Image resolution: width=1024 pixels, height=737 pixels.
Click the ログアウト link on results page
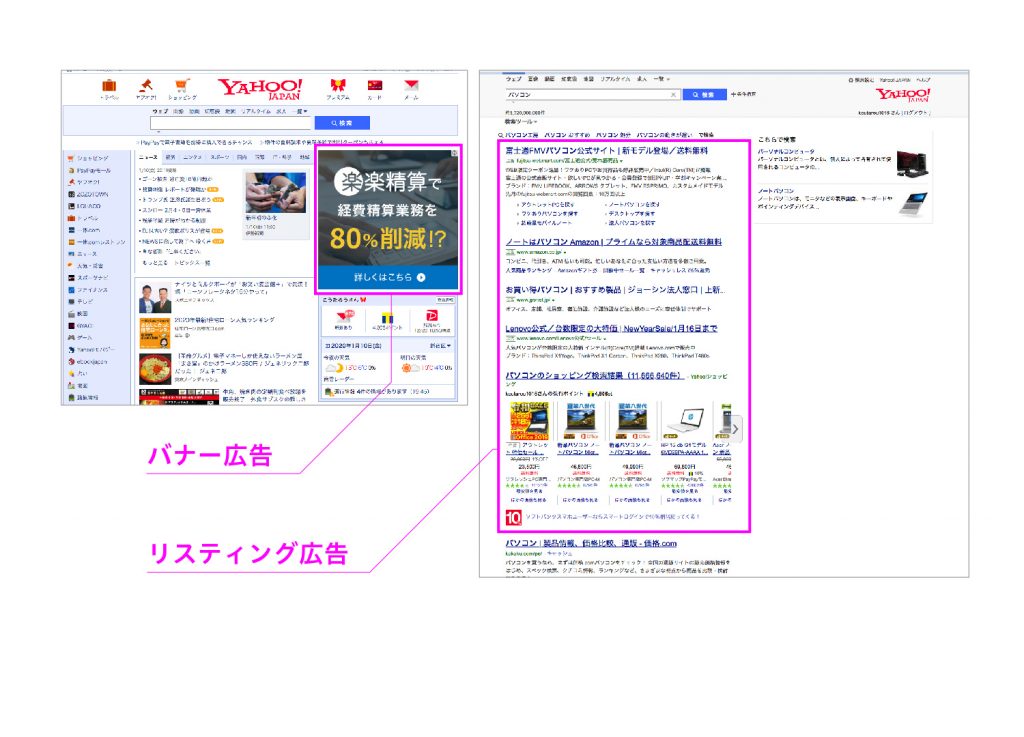click(x=914, y=113)
